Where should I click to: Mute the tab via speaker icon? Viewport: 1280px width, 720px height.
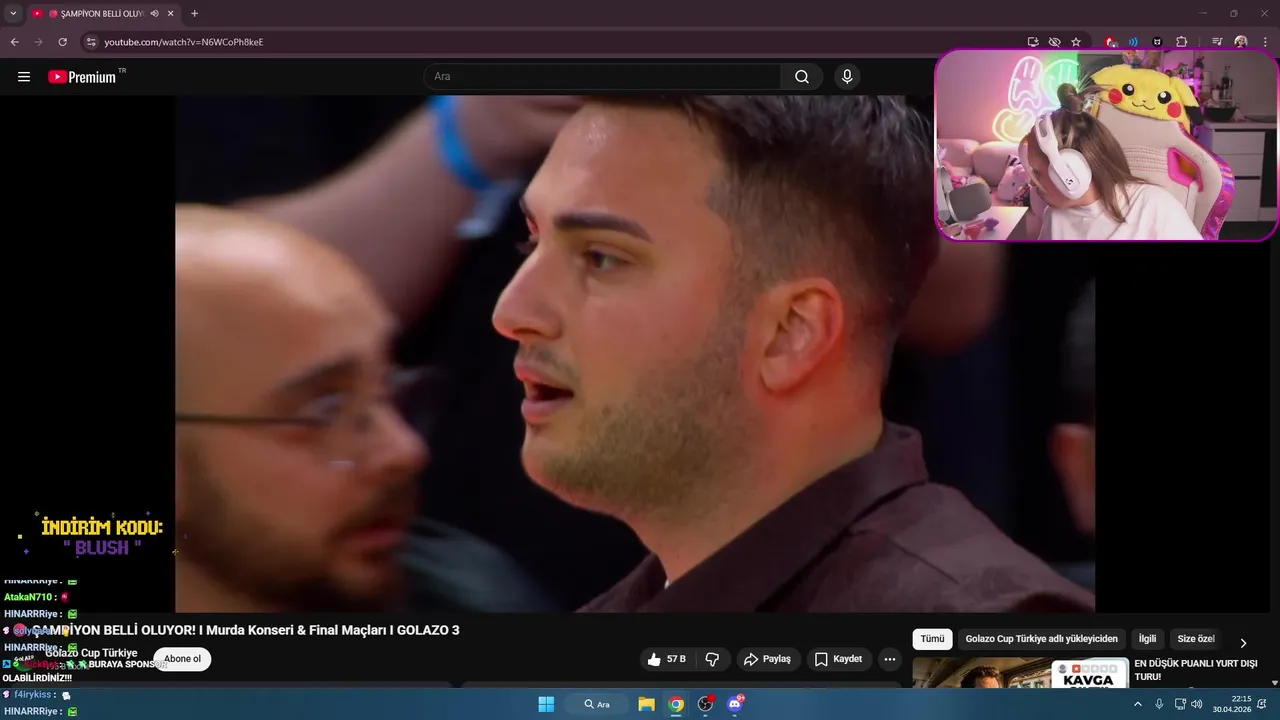[x=155, y=14]
